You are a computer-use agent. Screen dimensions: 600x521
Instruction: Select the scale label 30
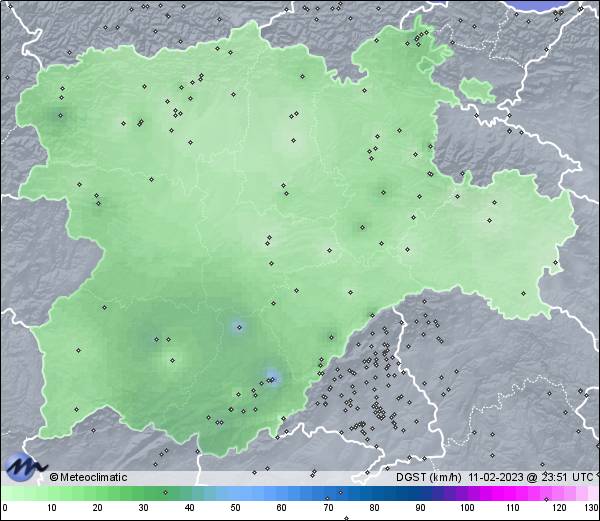(x=143, y=508)
